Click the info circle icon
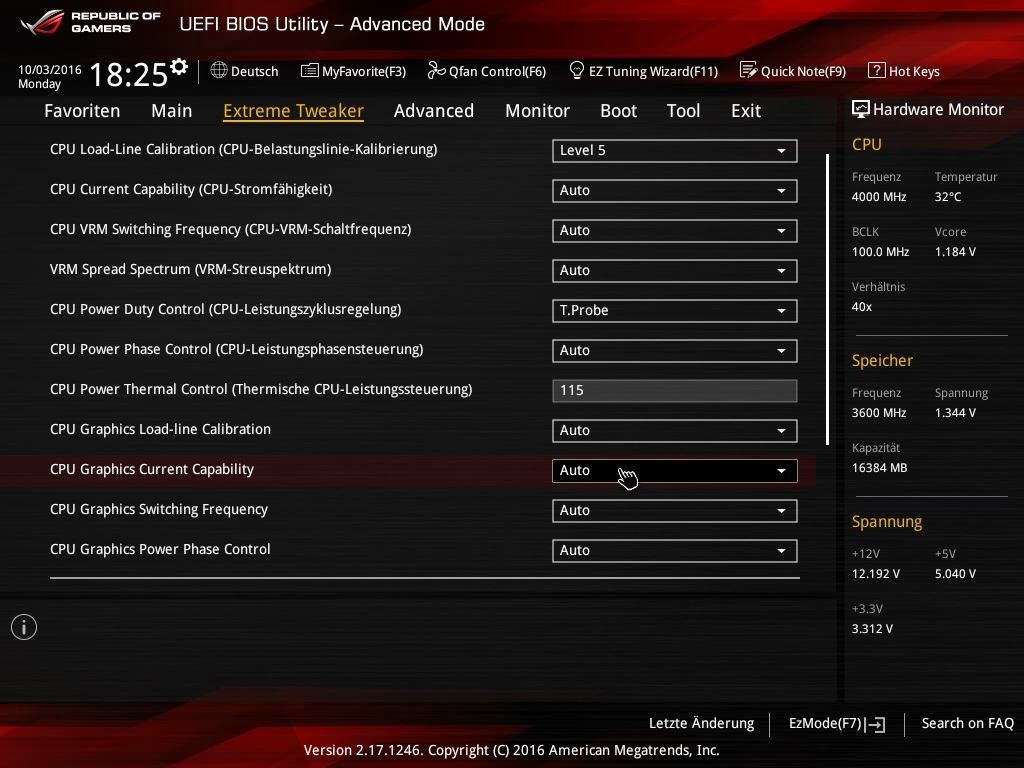The image size is (1024, 768). point(24,628)
